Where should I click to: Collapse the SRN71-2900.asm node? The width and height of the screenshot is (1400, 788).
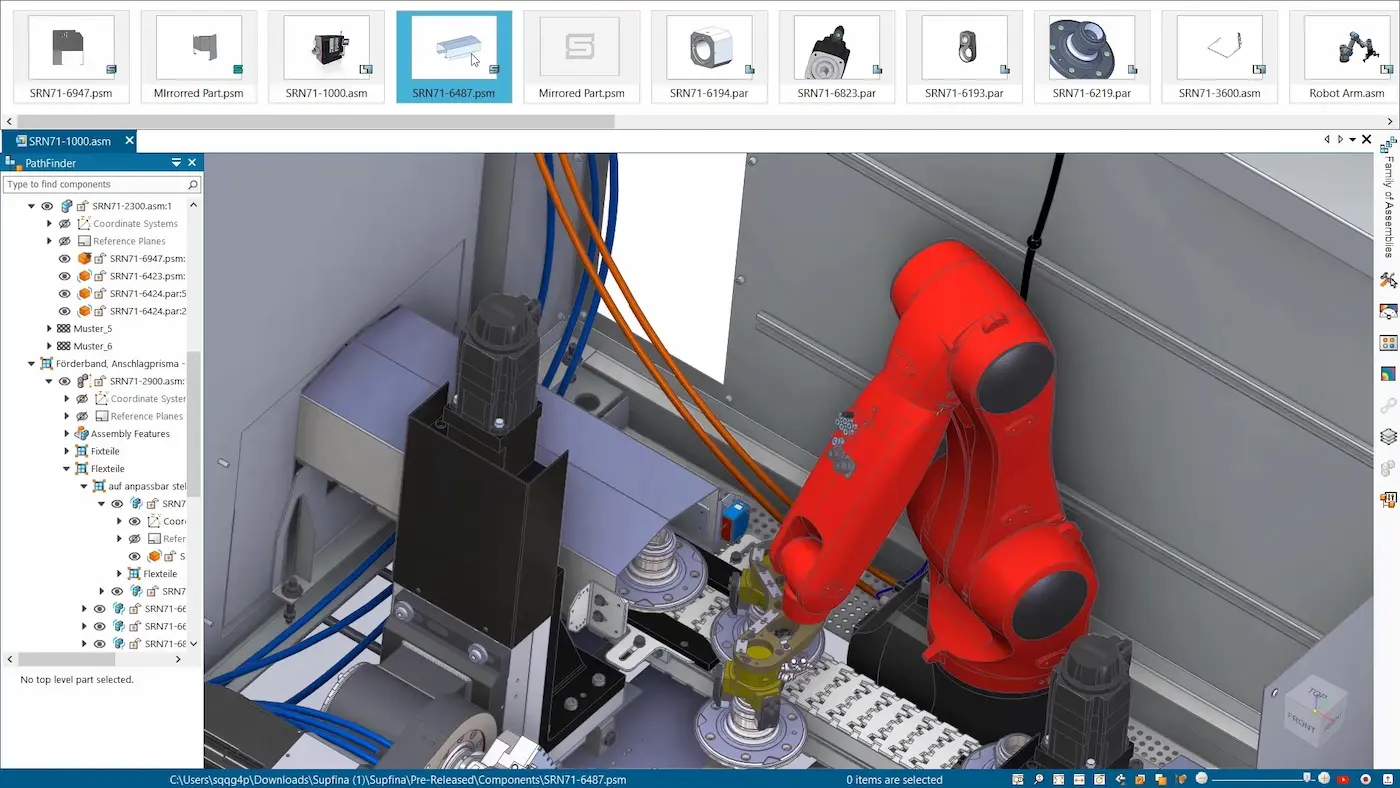coord(49,381)
